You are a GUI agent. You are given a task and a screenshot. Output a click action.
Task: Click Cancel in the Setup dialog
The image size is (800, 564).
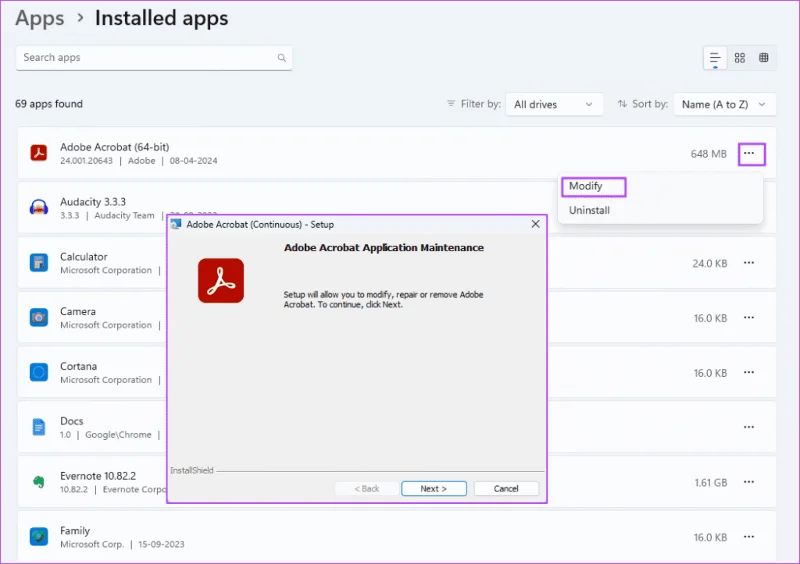[x=506, y=488]
